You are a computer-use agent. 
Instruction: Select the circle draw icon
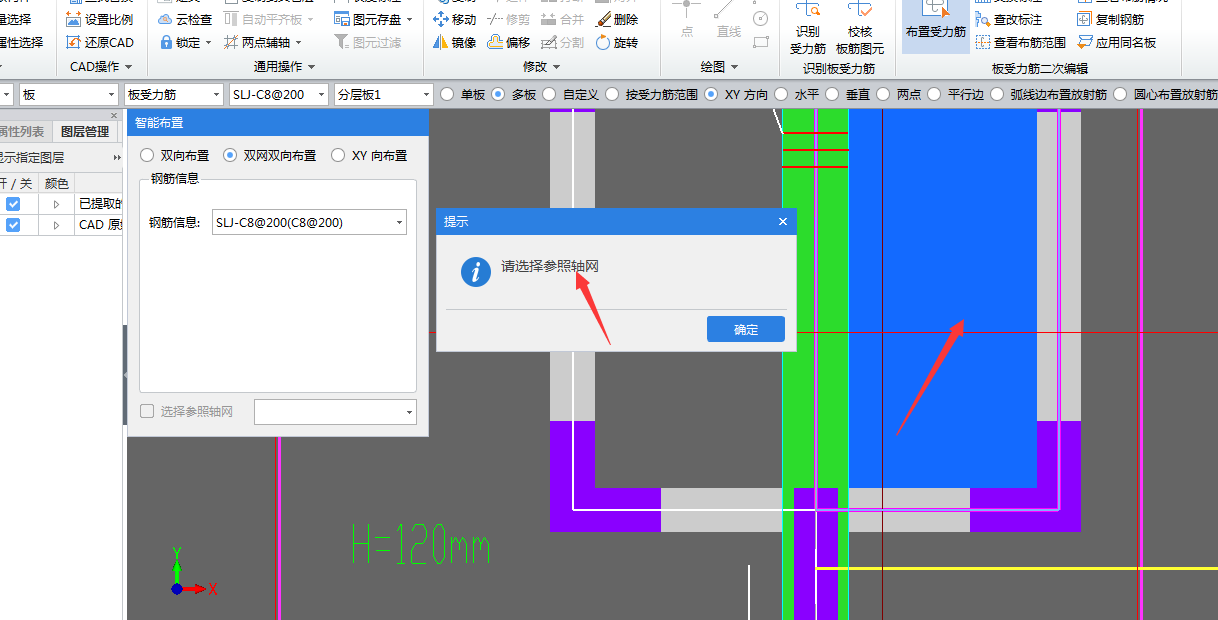coord(761,18)
